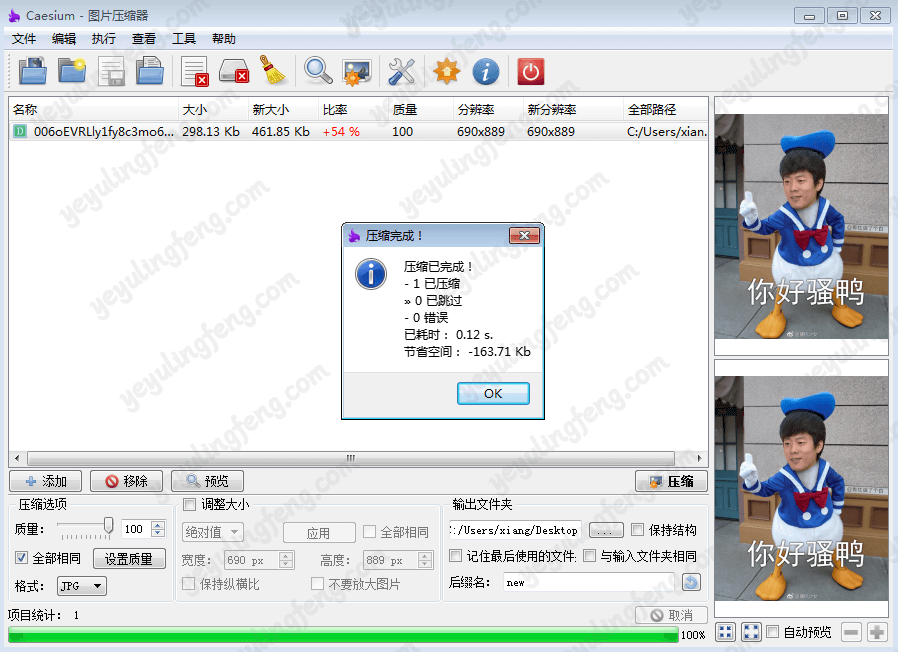This screenshot has height=652, width=898.
Task: Click the zoom out minus icon
Action: click(x=851, y=632)
